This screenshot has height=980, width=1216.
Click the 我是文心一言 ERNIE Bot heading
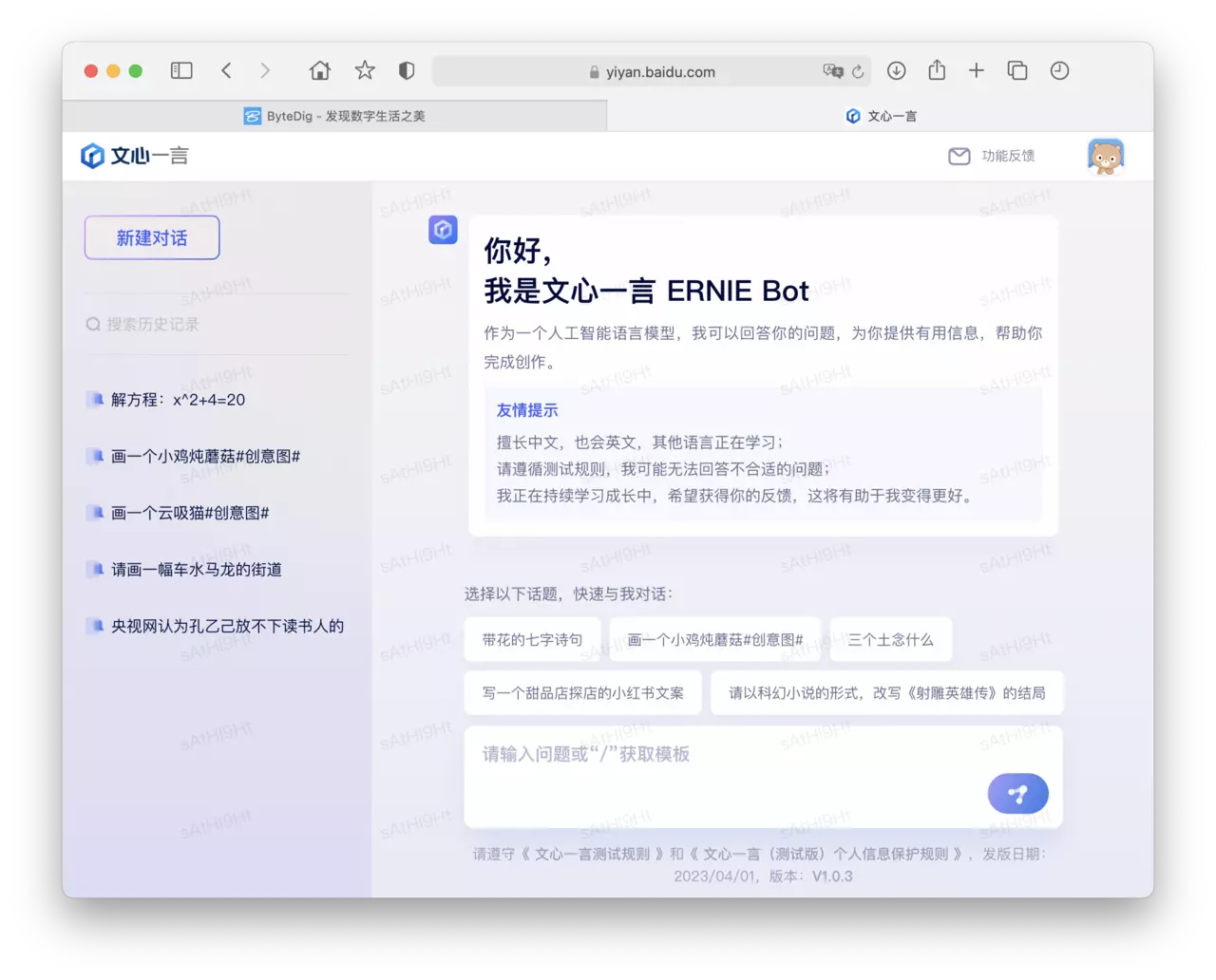646,291
